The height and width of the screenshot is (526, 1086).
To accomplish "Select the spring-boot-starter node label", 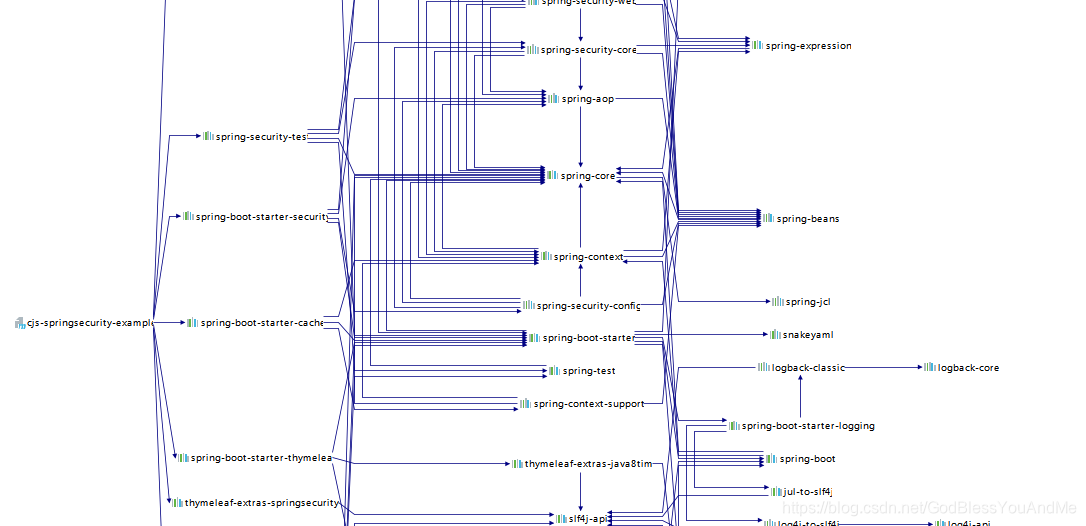I will point(589,338).
